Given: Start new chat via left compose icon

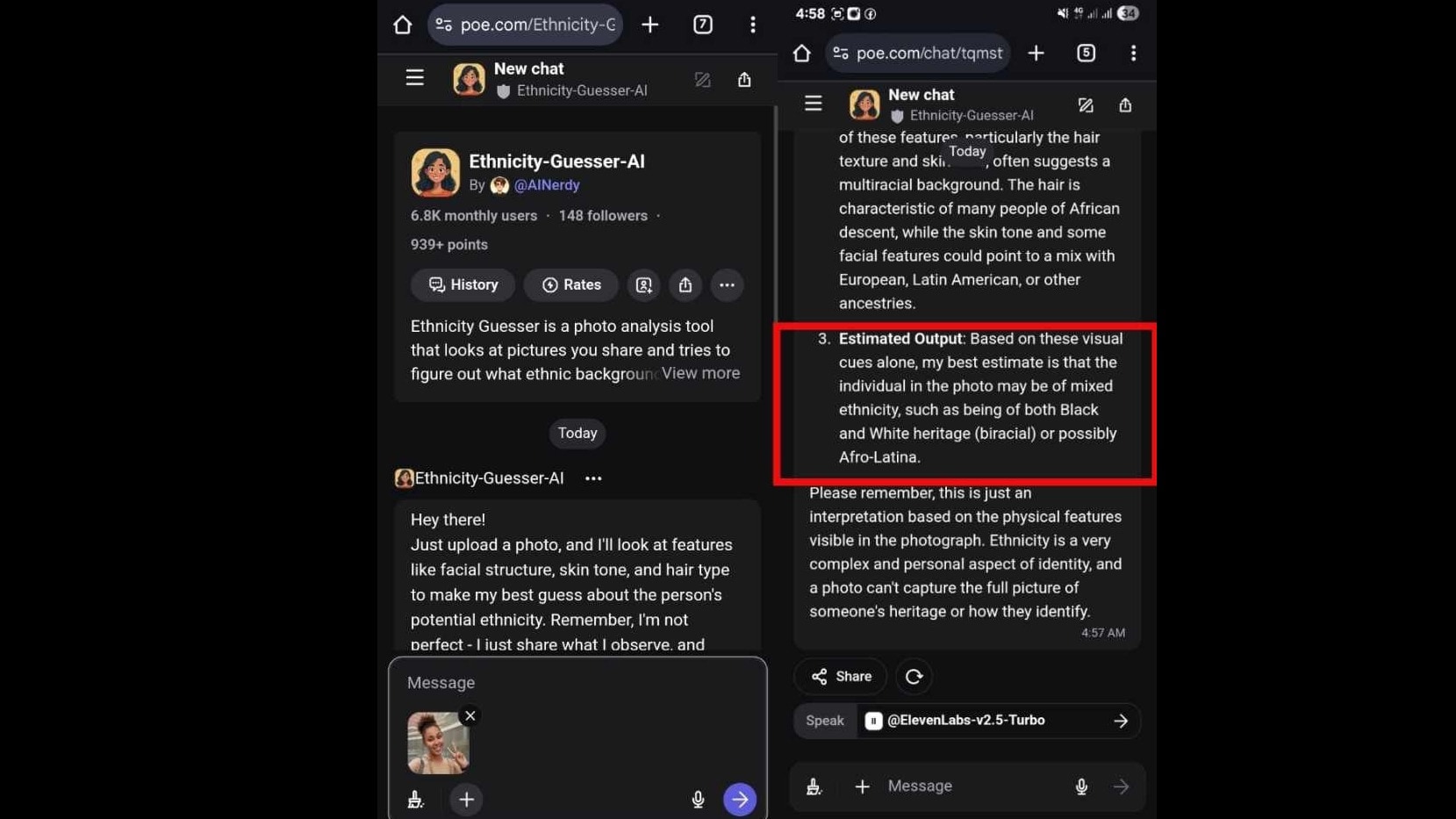Looking at the screenshot, I should [x=702, y=80].
